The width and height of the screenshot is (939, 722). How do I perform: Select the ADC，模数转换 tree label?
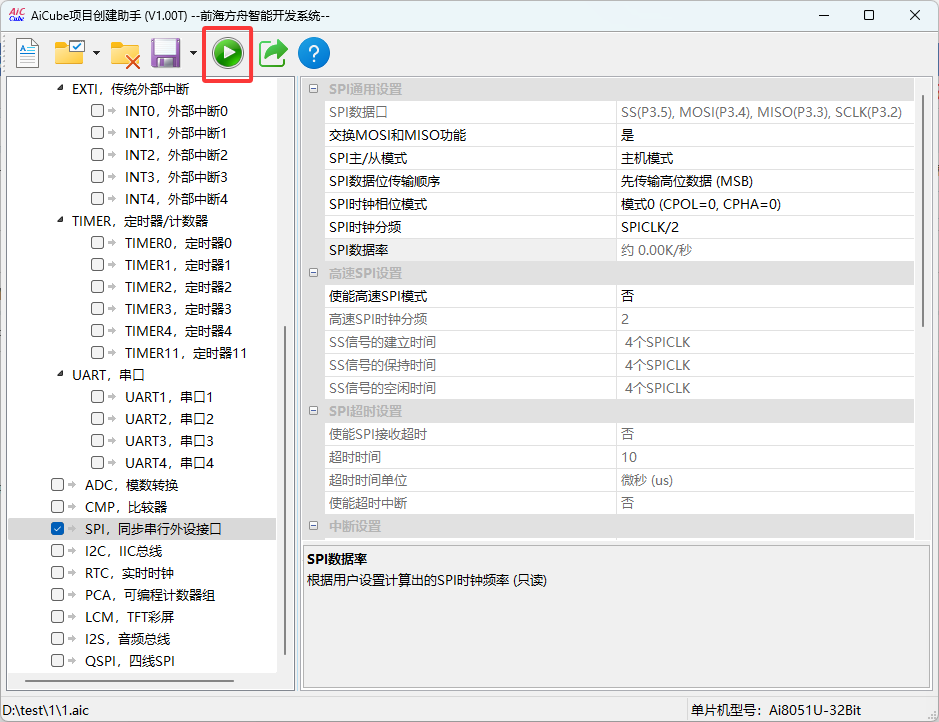[x=132, y=485]
